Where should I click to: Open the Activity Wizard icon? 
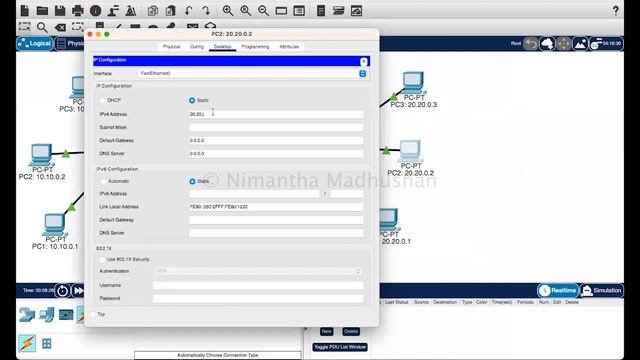tap(113, 11)
